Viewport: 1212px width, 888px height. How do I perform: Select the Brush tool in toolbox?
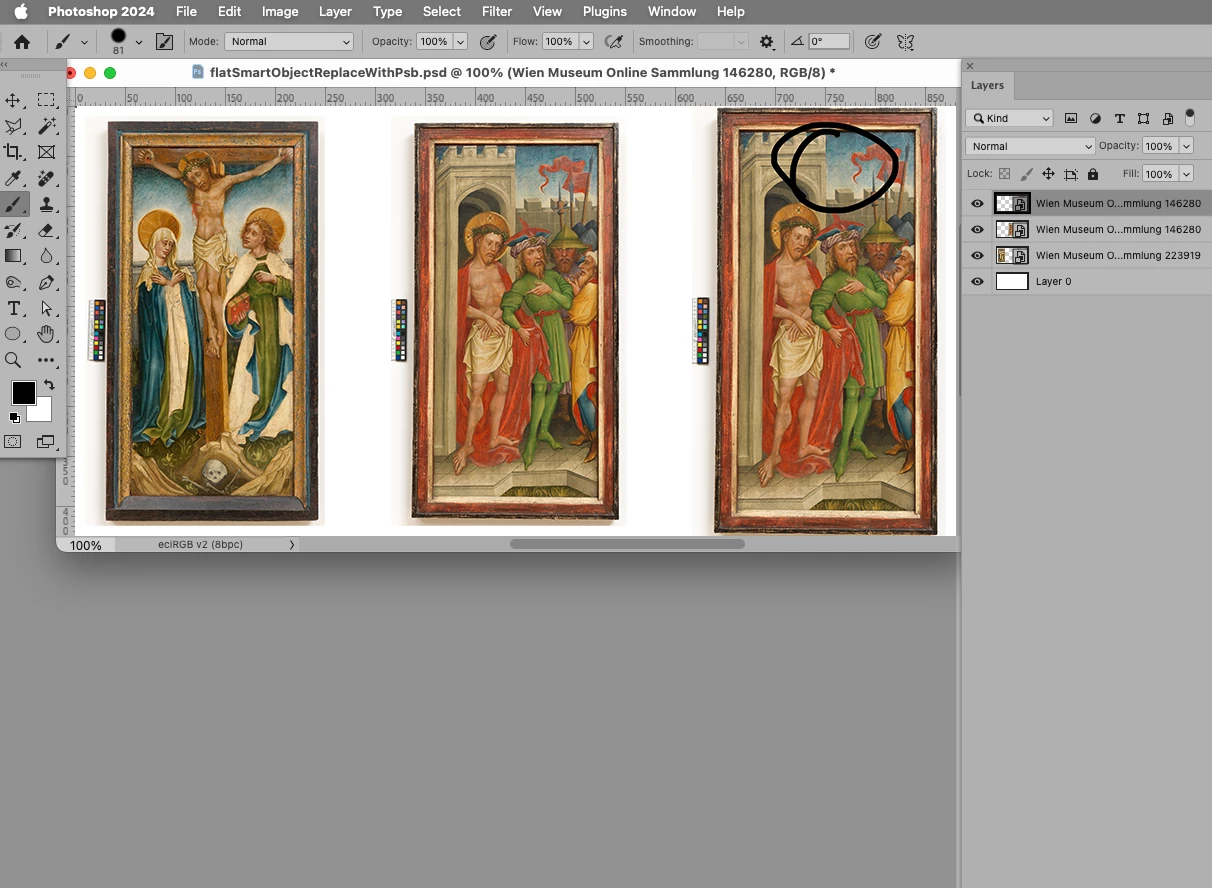tap(14, 204)
